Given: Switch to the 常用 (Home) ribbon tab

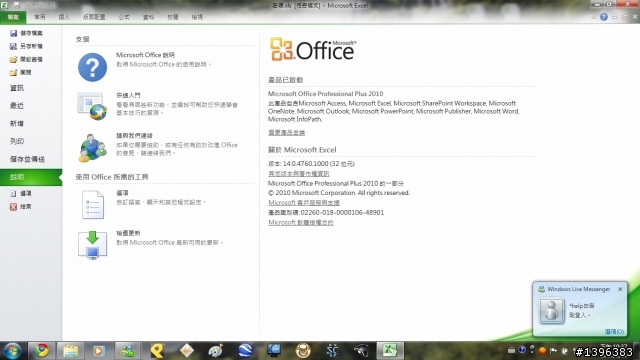Looking at the screenshot, I should (x=40, y=17).
